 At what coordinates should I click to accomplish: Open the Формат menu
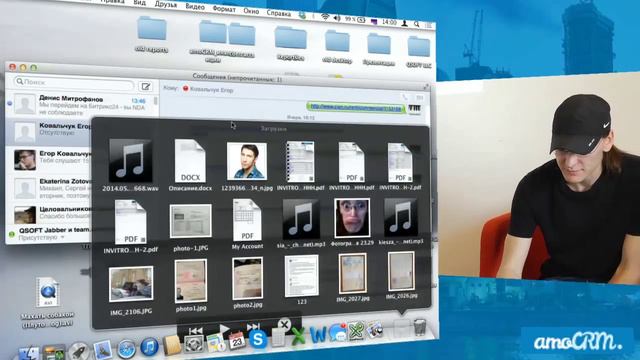(x=224, y=9)
